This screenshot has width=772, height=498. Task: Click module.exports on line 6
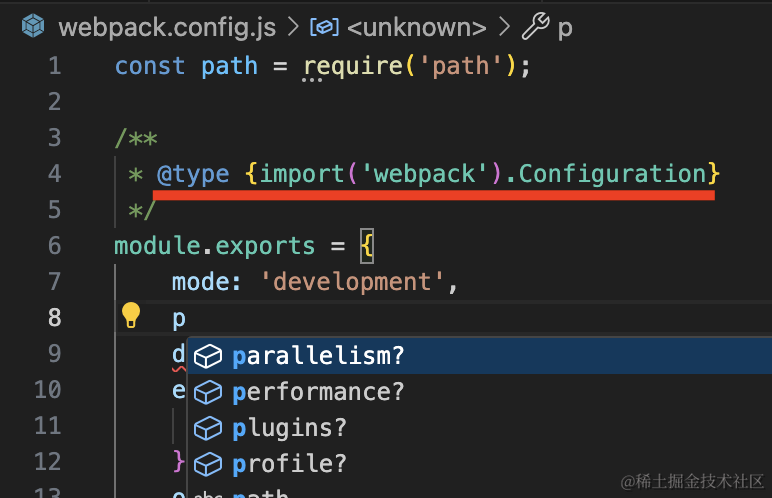pos(215,246)
